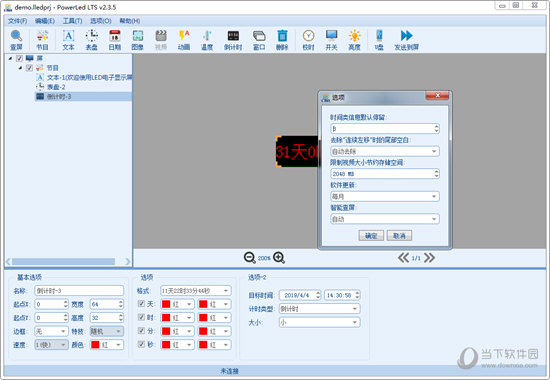Open the 编辑(E) menu
Screen dimensions: 550x380
tap(45, 21)
